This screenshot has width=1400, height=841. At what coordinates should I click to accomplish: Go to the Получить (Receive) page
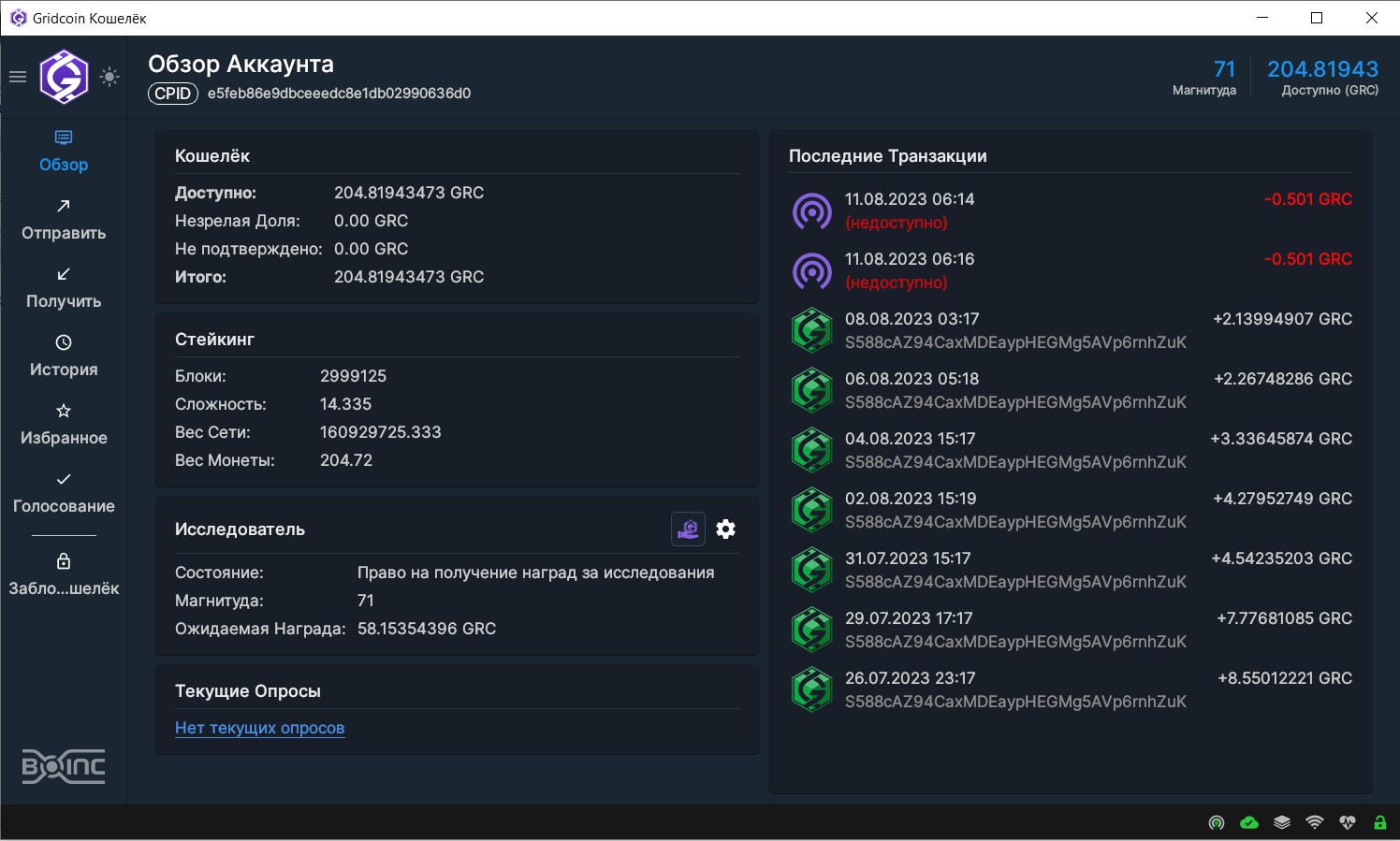coord(64,288)
